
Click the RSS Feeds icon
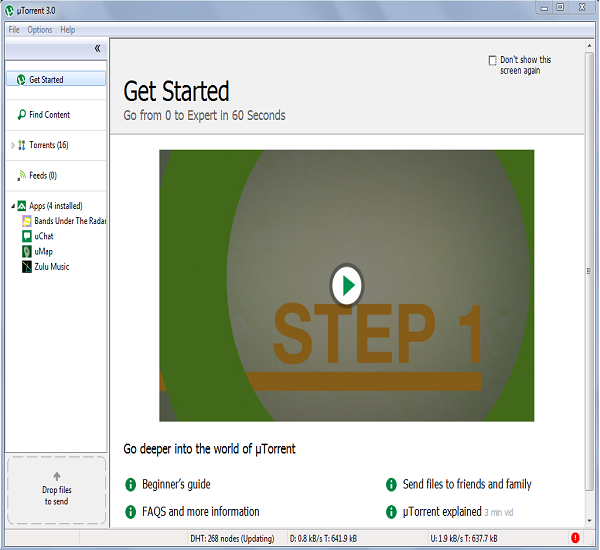click(x=21, y=175)
